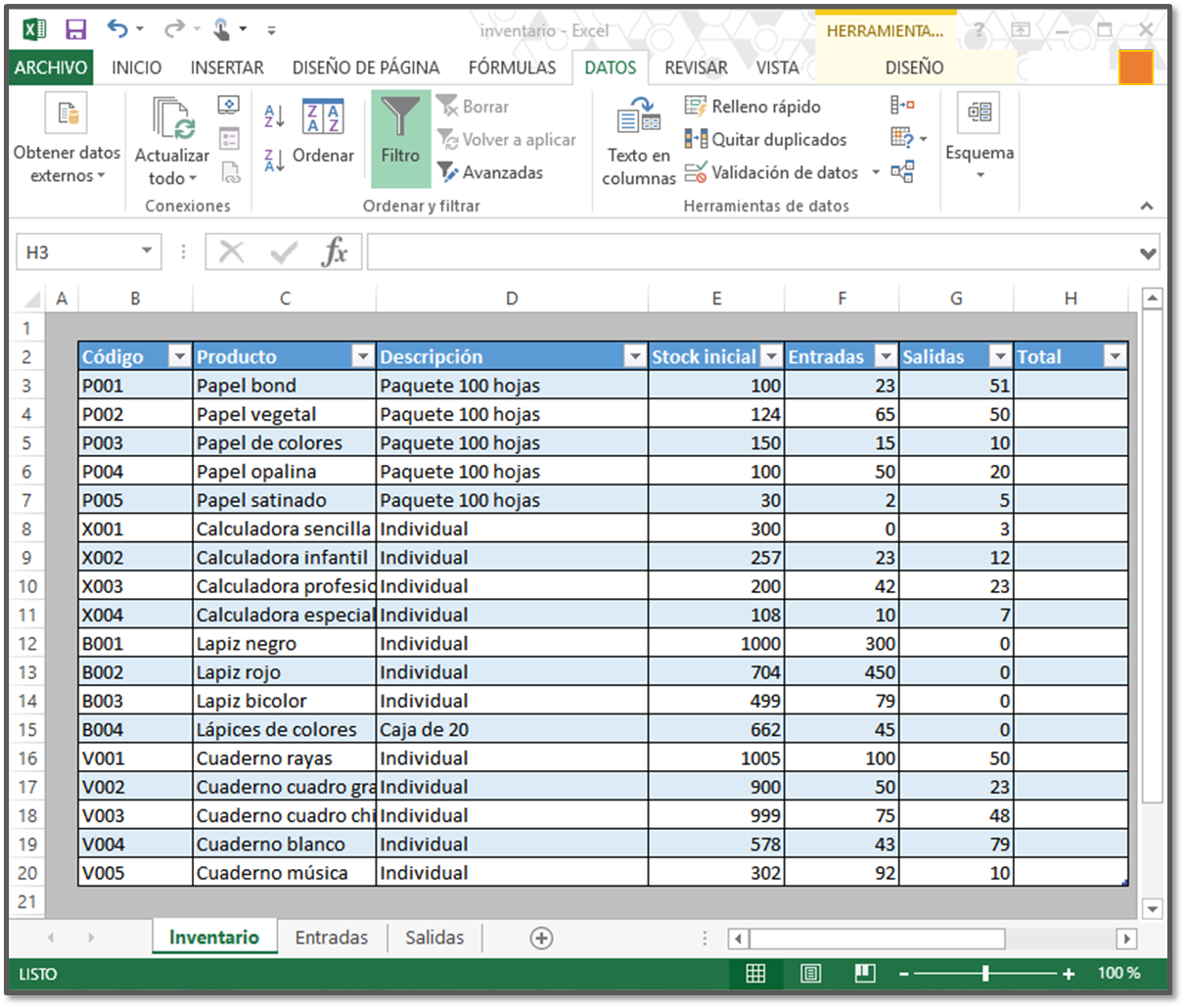Screen dimensions: 1185x1008
Task: Switch to Page Break Preview view
Action: pyautogui.click(x=864, y=974)
